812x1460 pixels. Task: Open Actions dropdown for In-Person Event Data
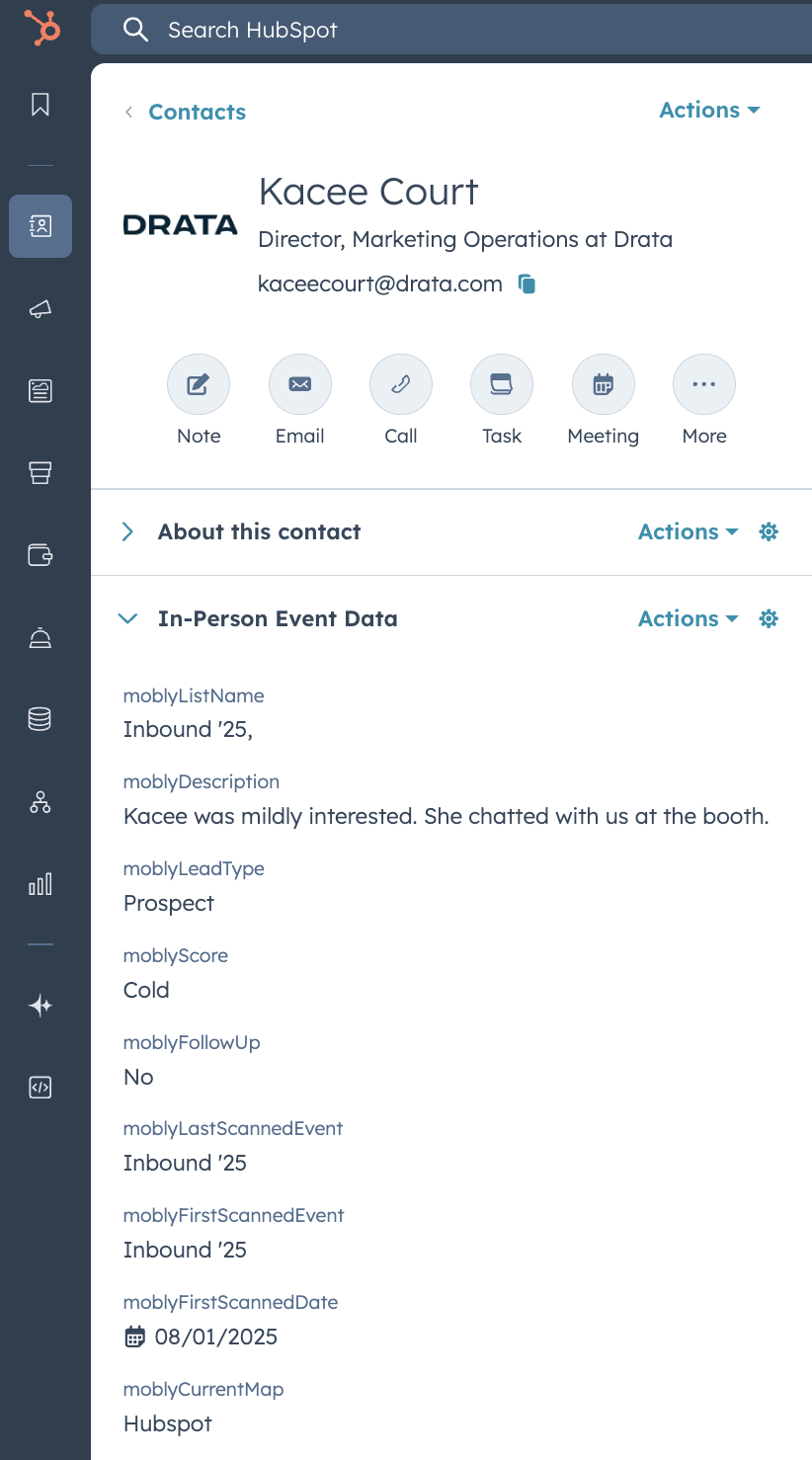[689, 618]
